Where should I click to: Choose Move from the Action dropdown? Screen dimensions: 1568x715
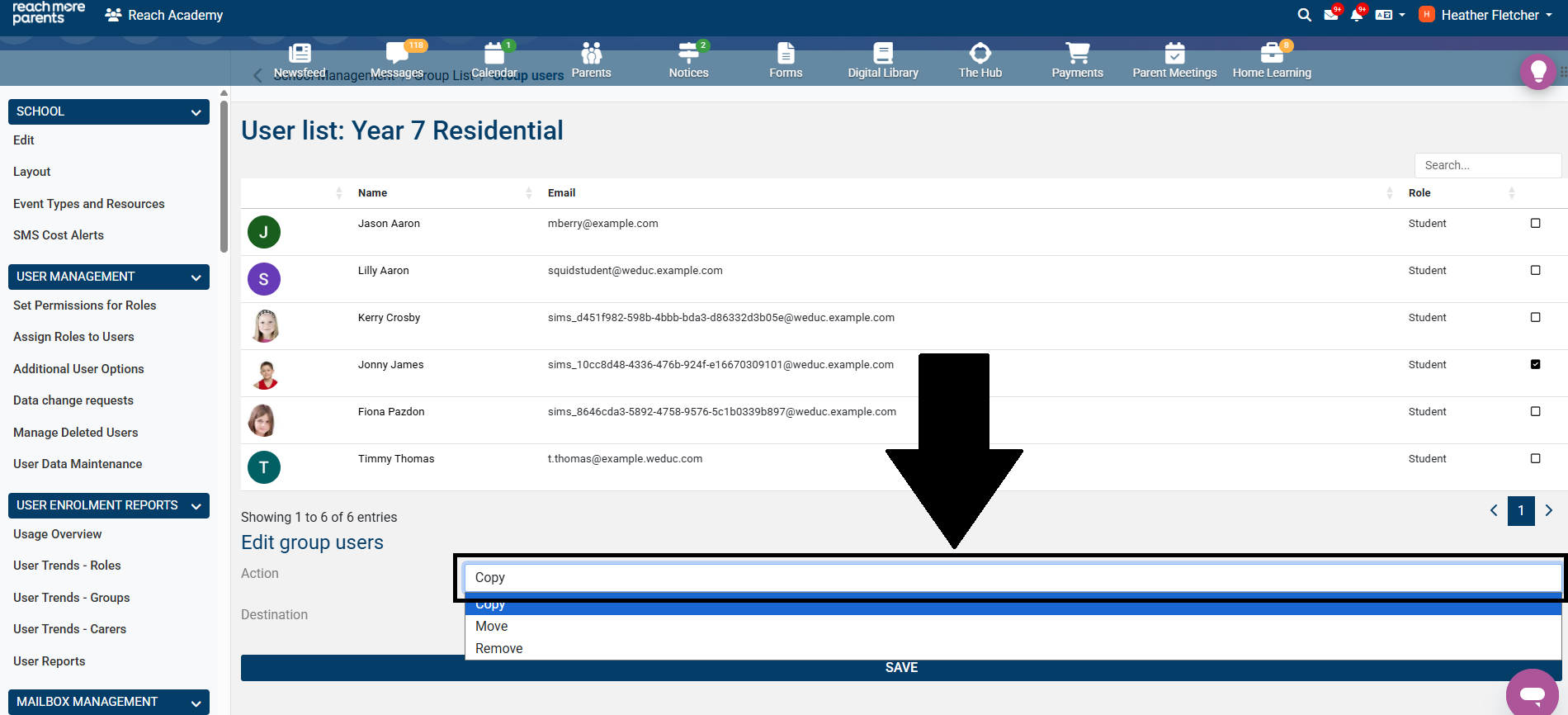[492, 627]
